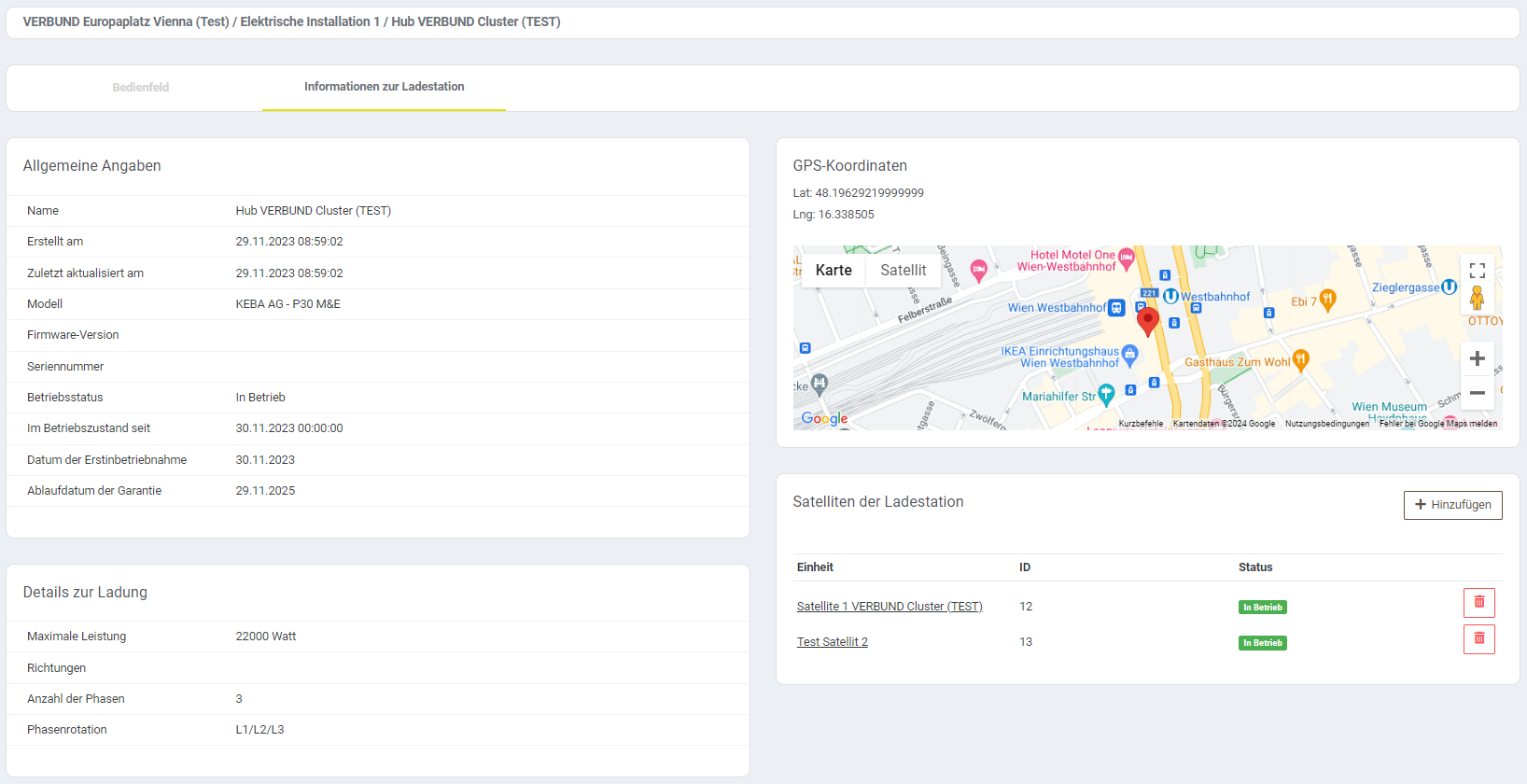Open the Google logo link on map
The width and height of the screenshot is (1527, 784).
[x=824, y=419]
